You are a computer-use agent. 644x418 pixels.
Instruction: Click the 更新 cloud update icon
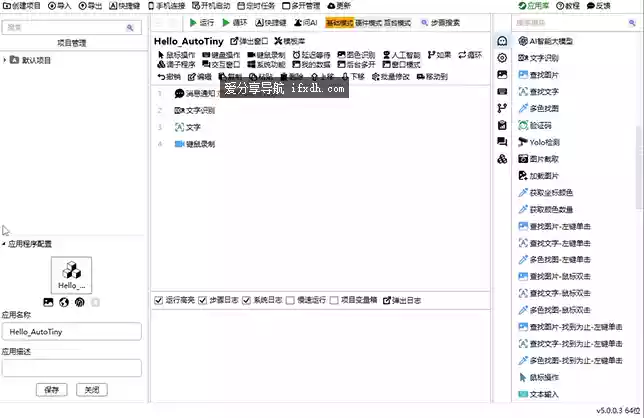point(331,6)
